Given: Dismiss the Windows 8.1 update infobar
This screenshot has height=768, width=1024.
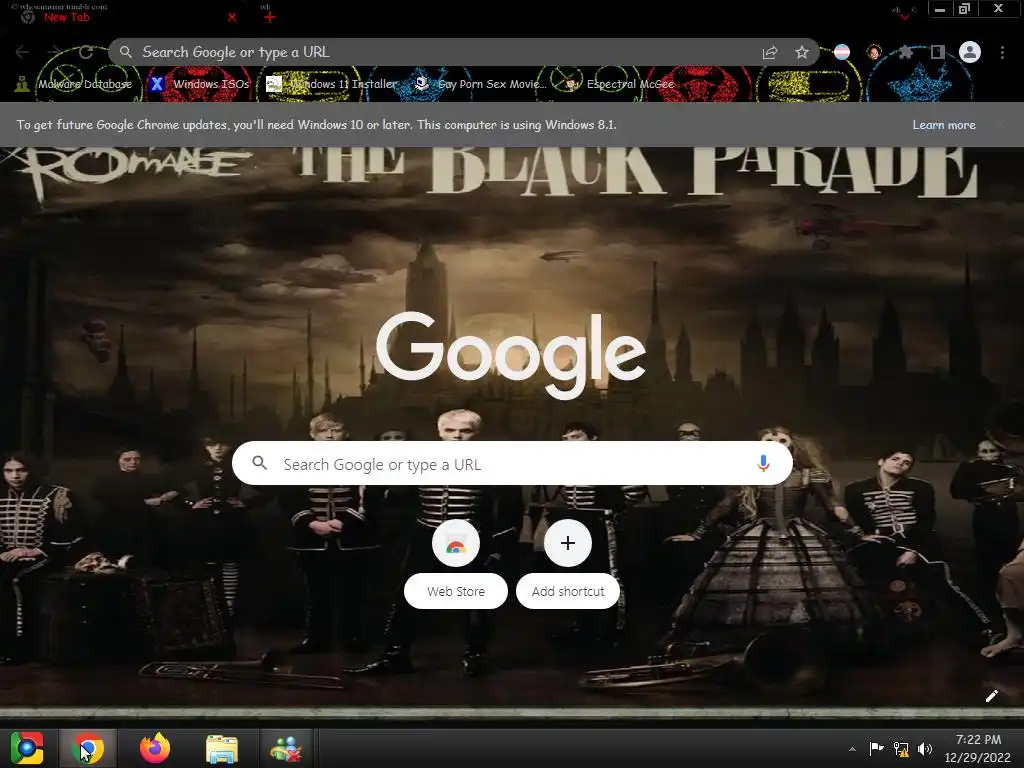Looking at the screenshot, I should coord(1000,125).
